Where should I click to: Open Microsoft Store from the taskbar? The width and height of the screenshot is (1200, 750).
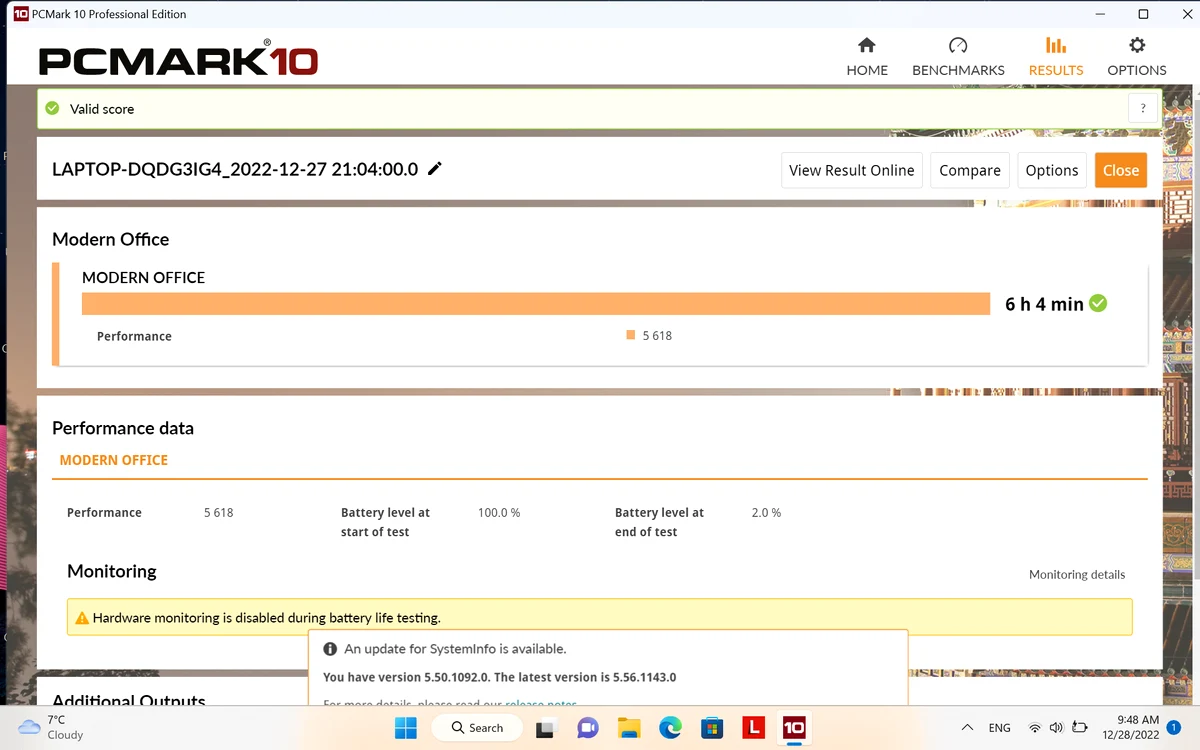pyautogui.click(x=711, y=727)
